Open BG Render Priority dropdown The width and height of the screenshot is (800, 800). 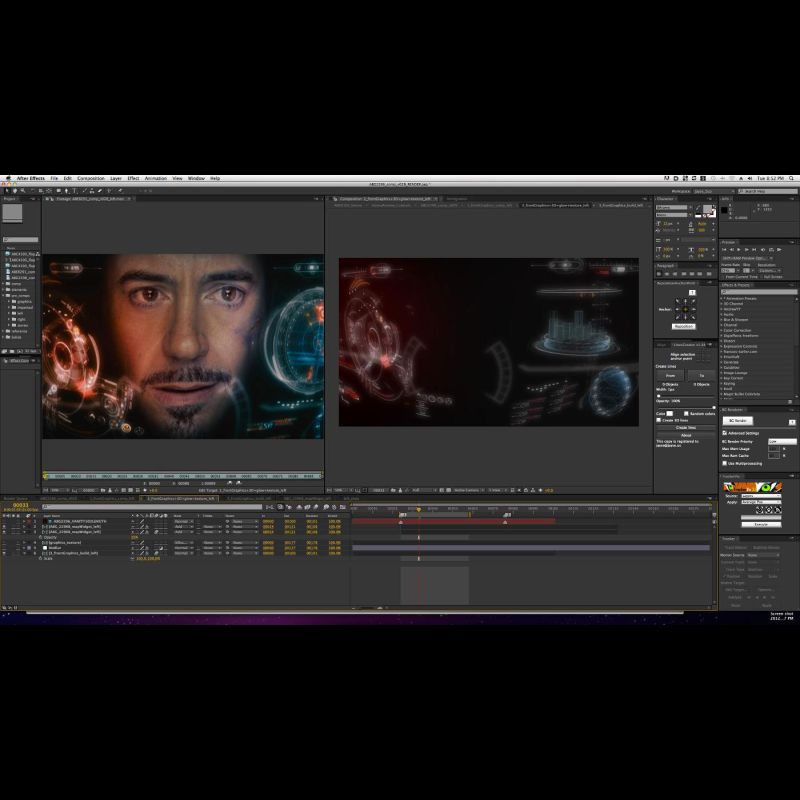(783, 442)
